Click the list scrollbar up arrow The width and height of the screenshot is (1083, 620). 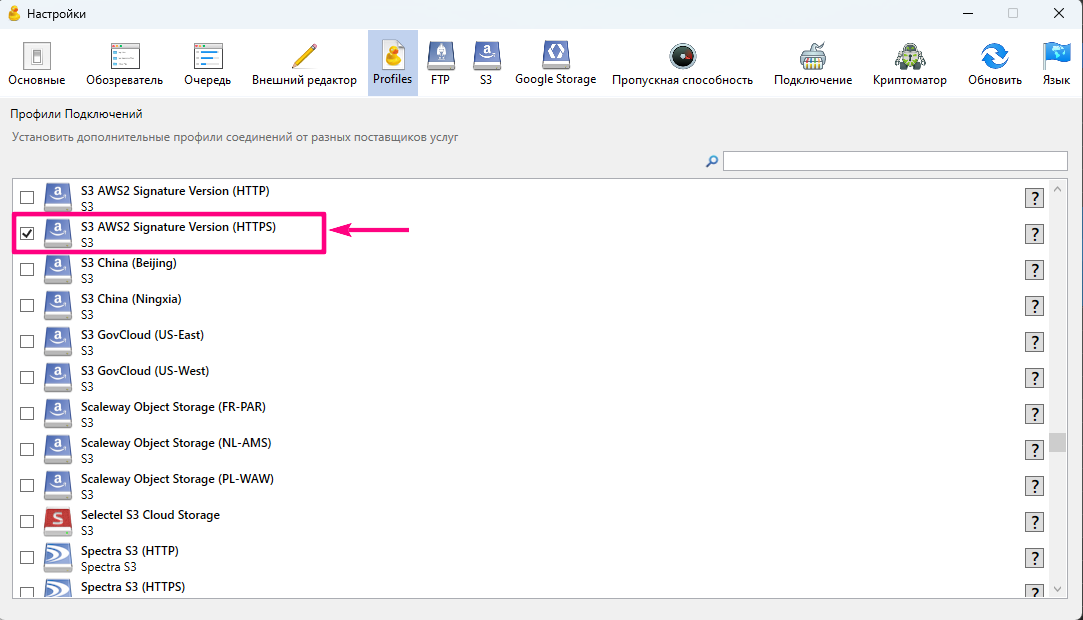(1057, 188)
